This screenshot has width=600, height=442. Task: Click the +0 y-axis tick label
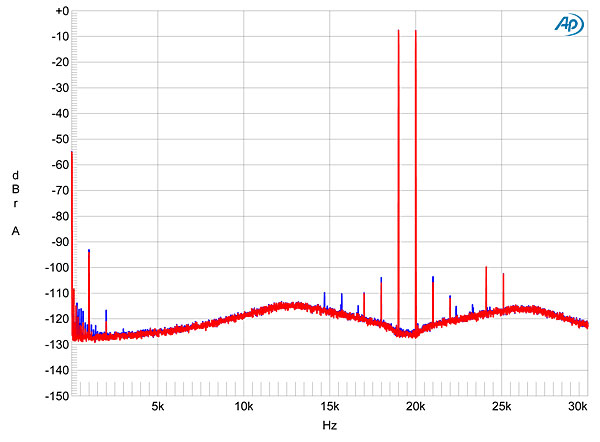click(60, 11)
